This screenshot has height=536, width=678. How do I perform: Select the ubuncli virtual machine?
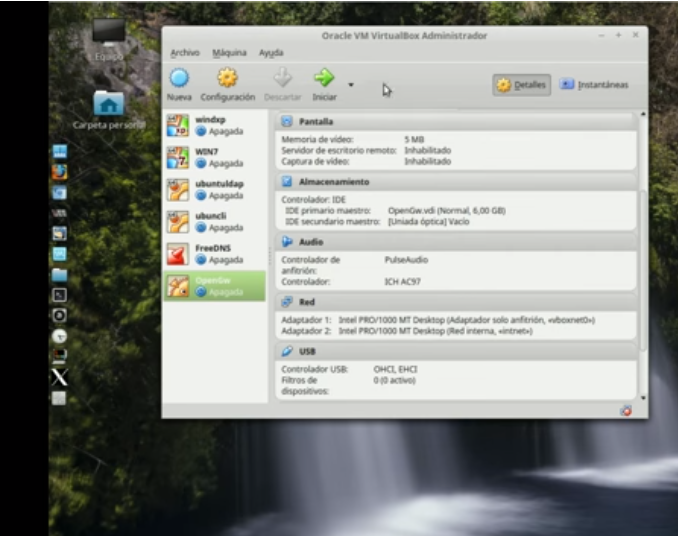click(213, 221)
